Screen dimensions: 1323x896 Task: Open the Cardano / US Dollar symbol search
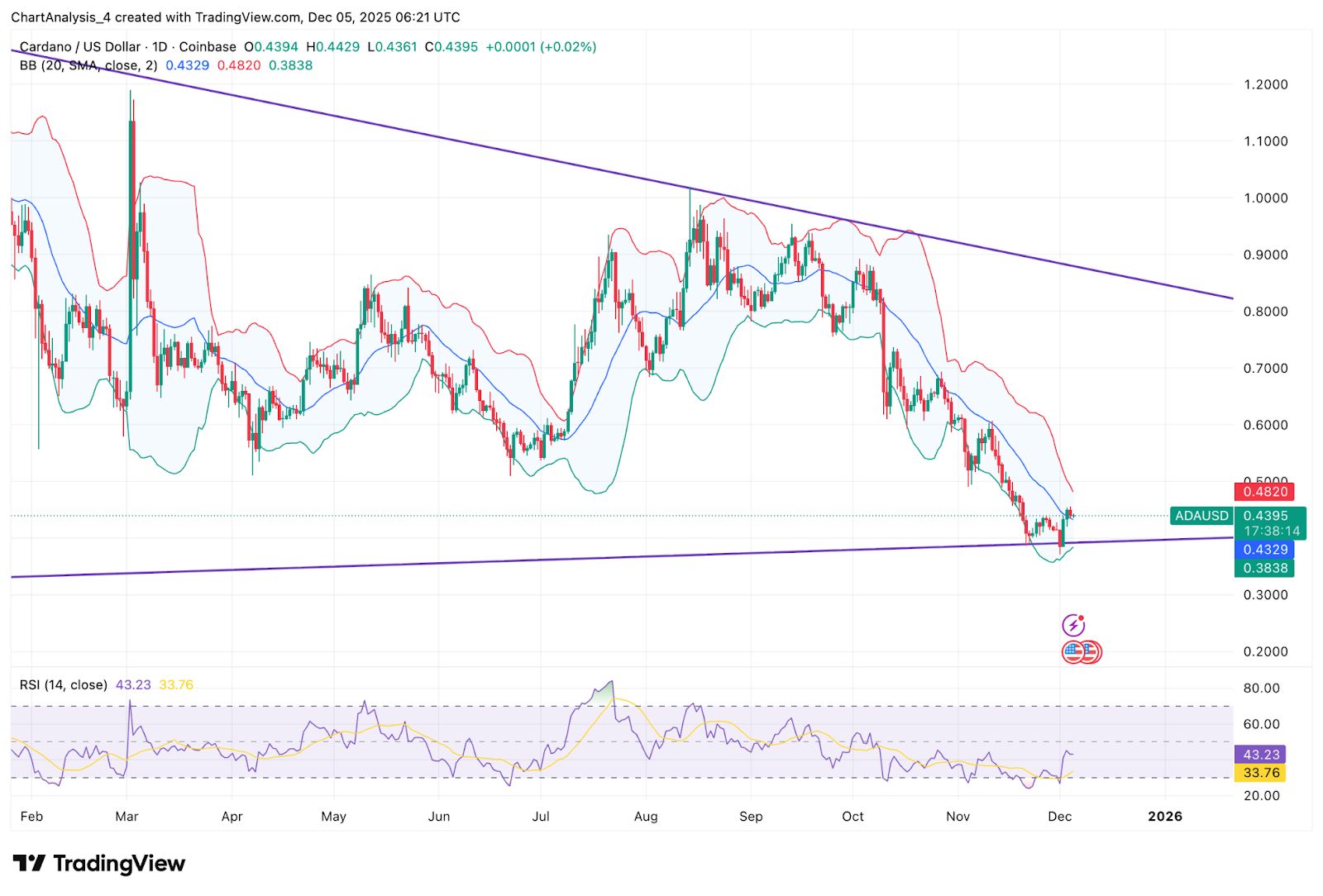[x=79, y=47]
